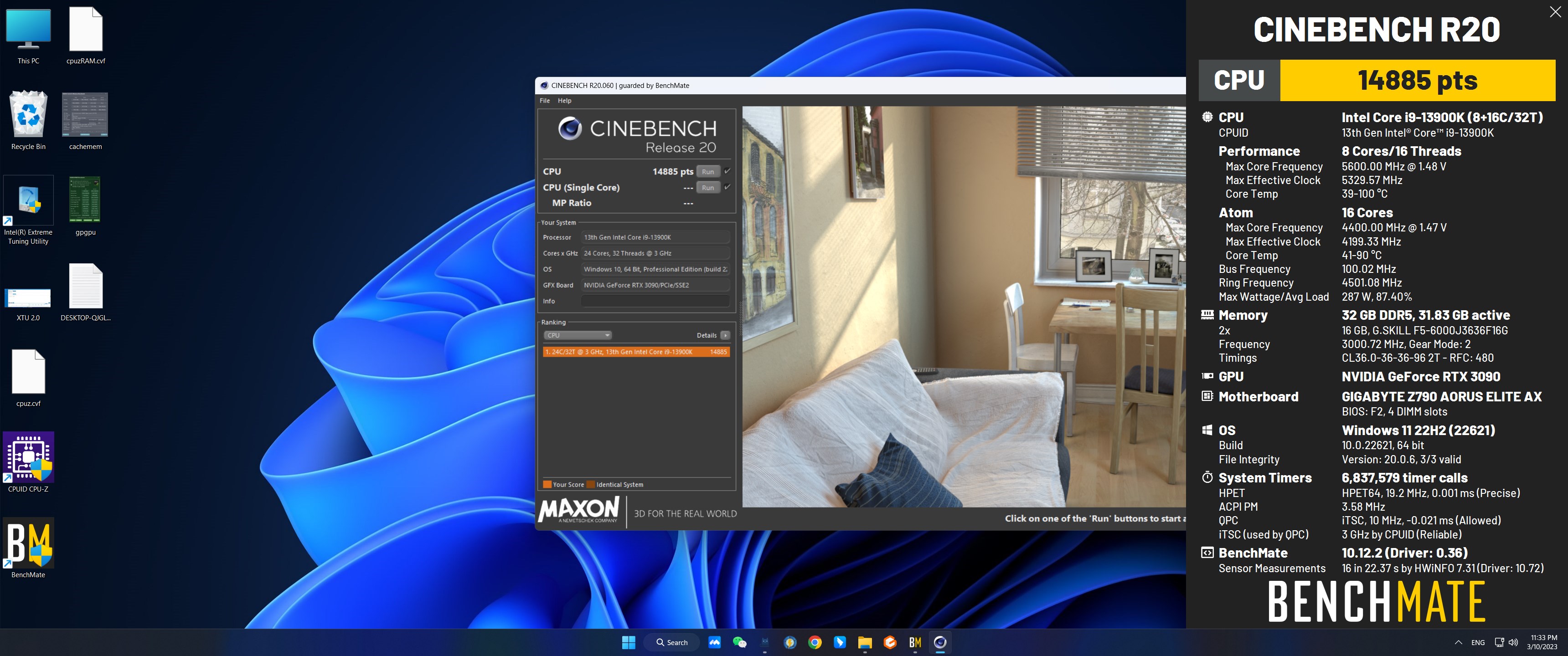
Task: Open the DESKTOP-QJGL text file icon
Action: tap(85, 292)
